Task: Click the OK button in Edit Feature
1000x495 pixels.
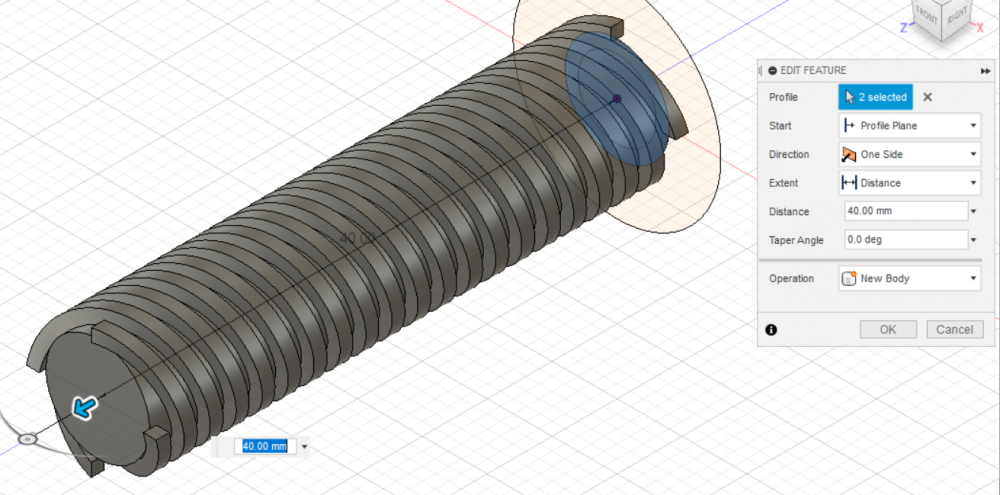Action: pyautogui.click(x=888, y=329)
